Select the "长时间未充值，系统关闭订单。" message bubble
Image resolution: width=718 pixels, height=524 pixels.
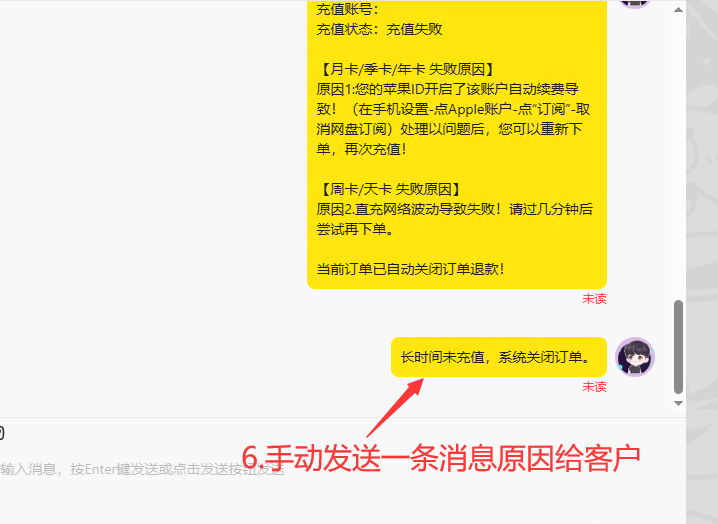click(499, 357)
